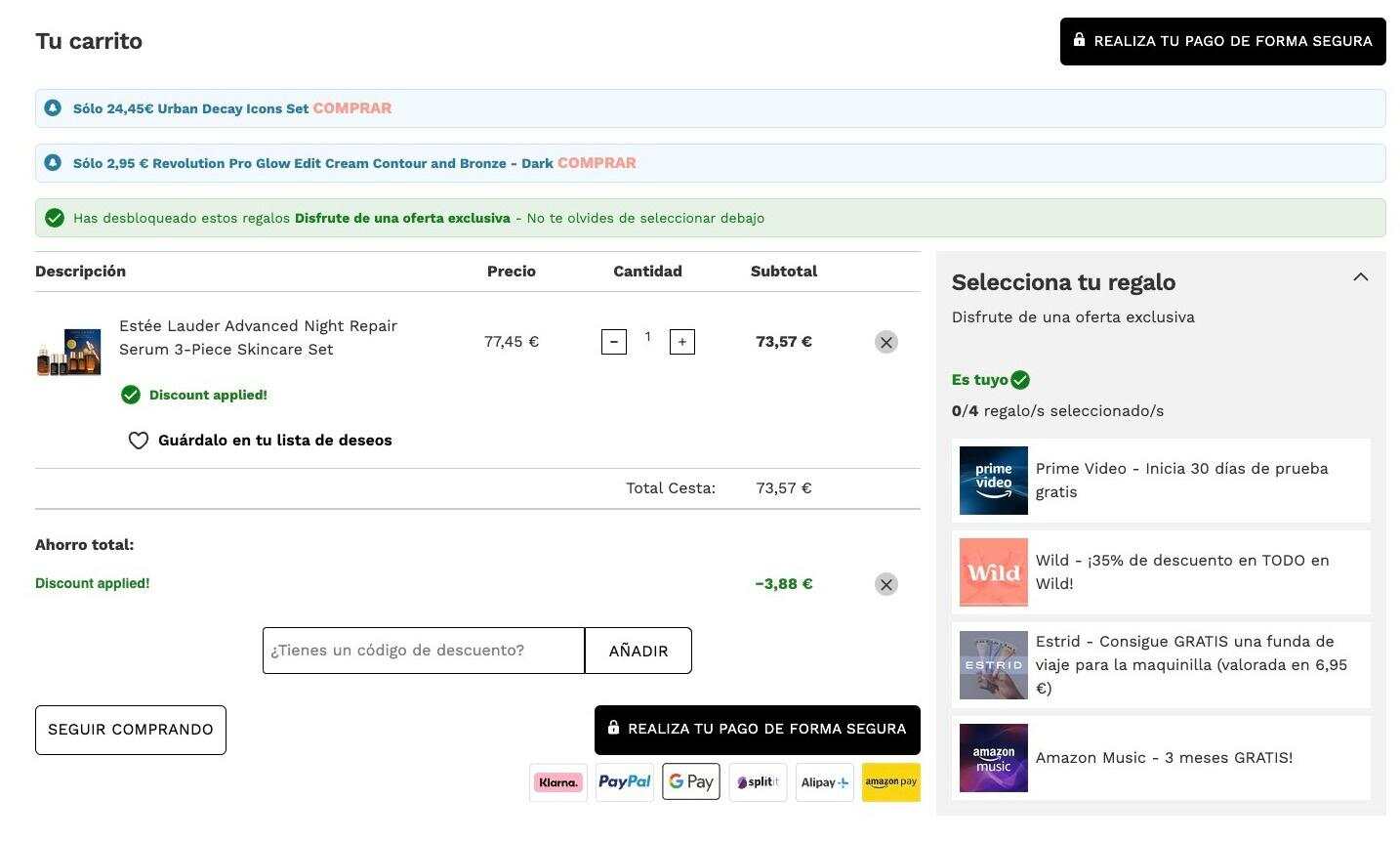
Task: Click the bottom secure checkout button
Action: coord(757,730)
